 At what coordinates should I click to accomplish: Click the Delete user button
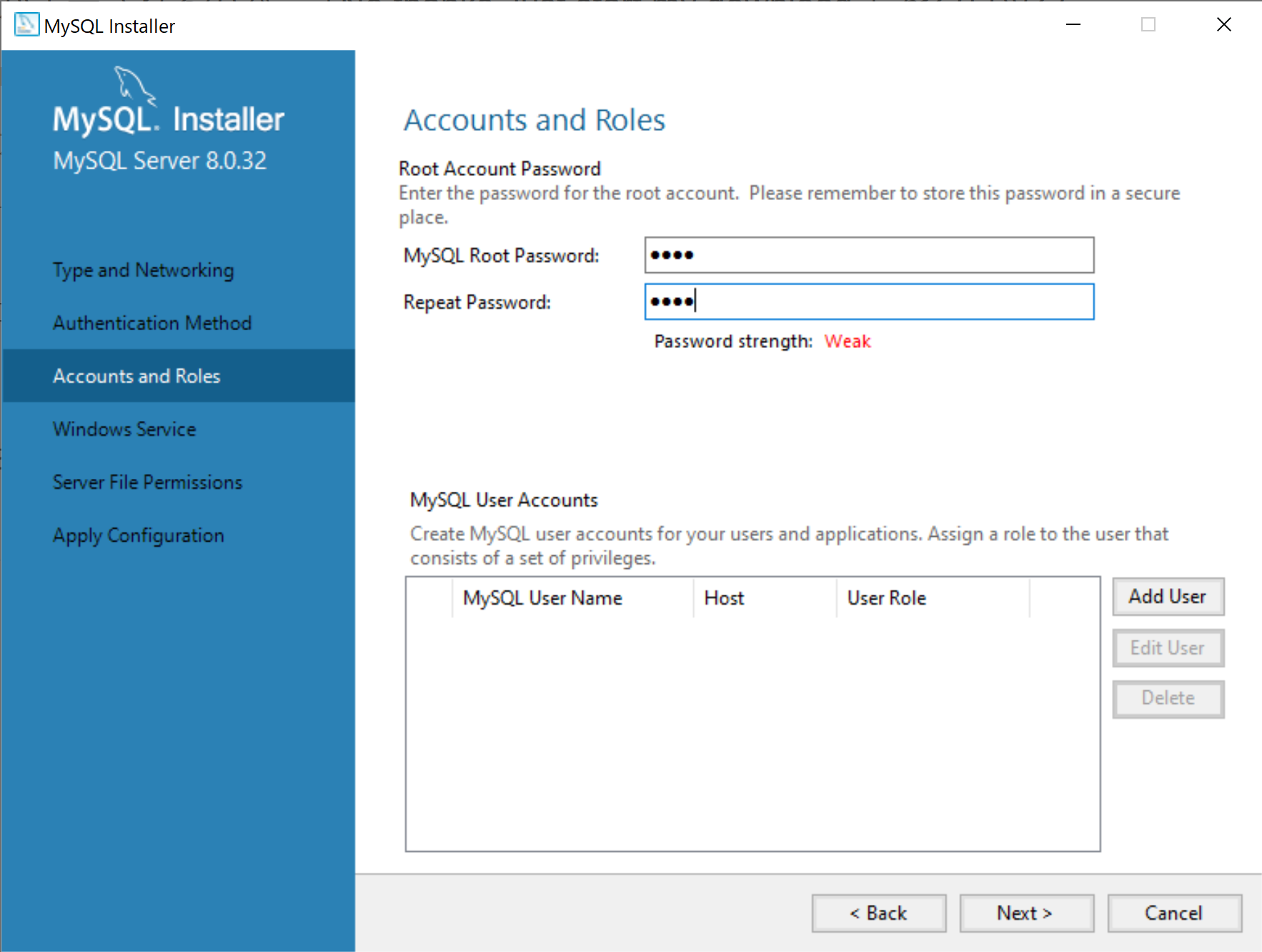[1168, 698]
